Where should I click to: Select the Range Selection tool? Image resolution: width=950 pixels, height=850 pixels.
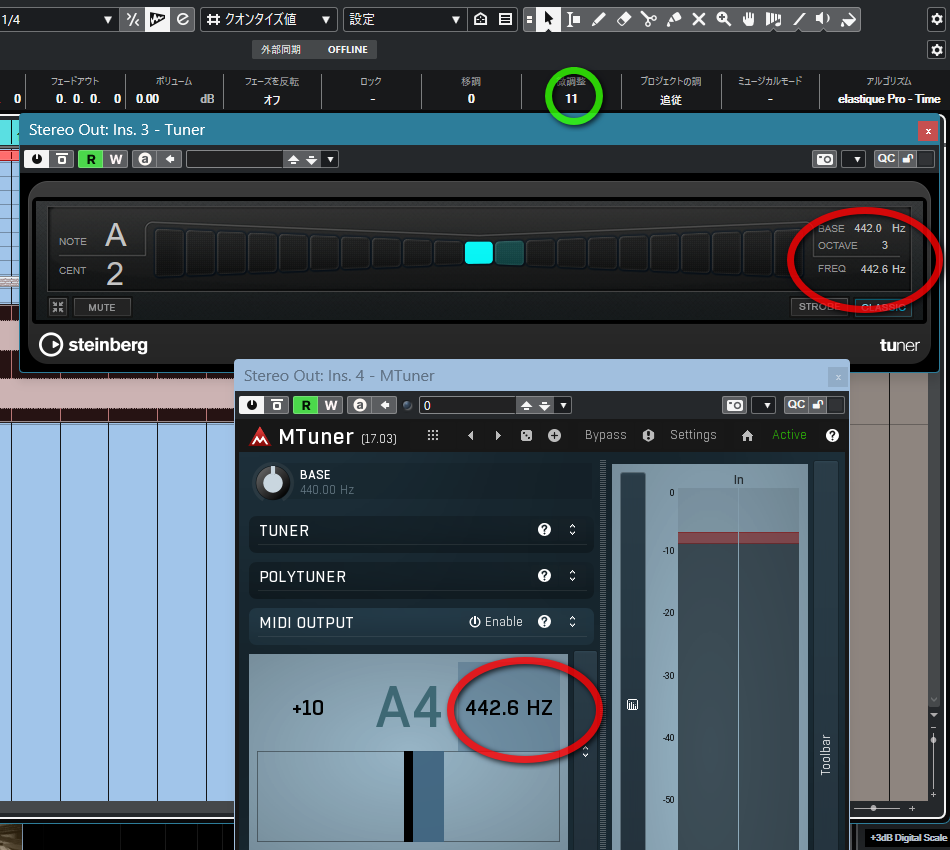click(573, 19)
